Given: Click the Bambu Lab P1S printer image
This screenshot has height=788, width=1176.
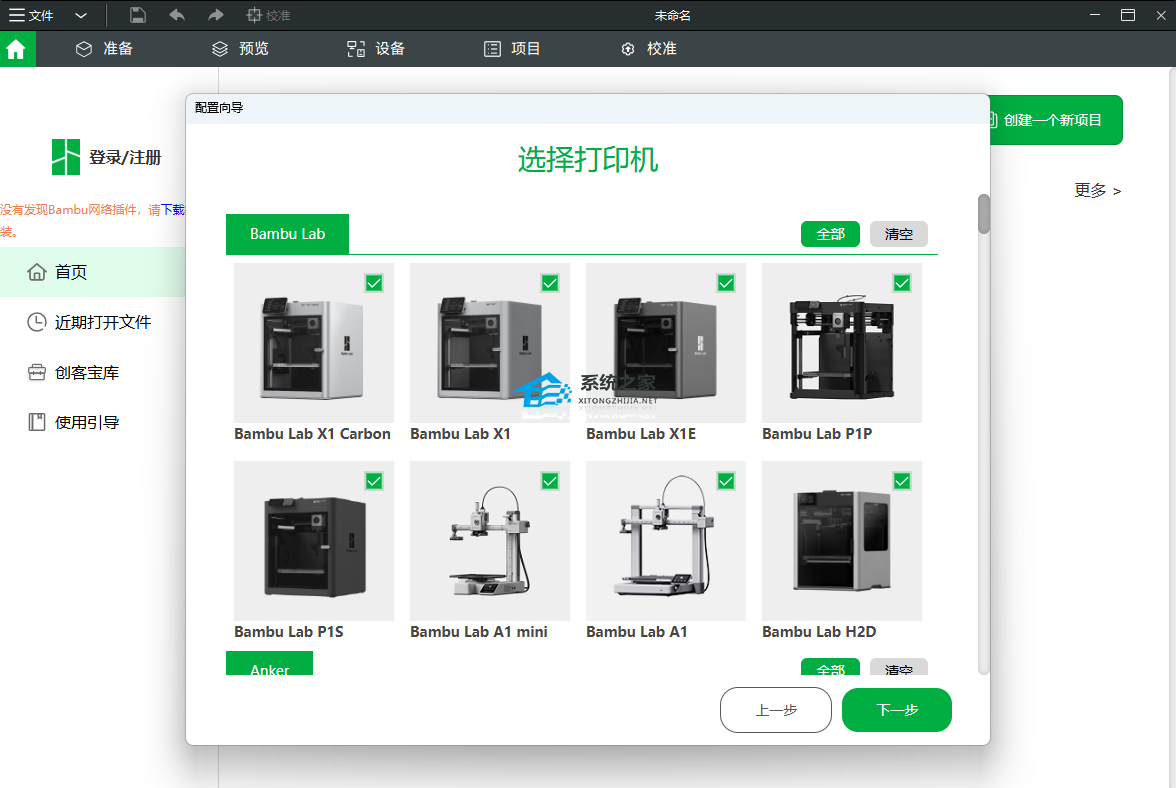Looking at the screenshot, I should coord(314,541).
